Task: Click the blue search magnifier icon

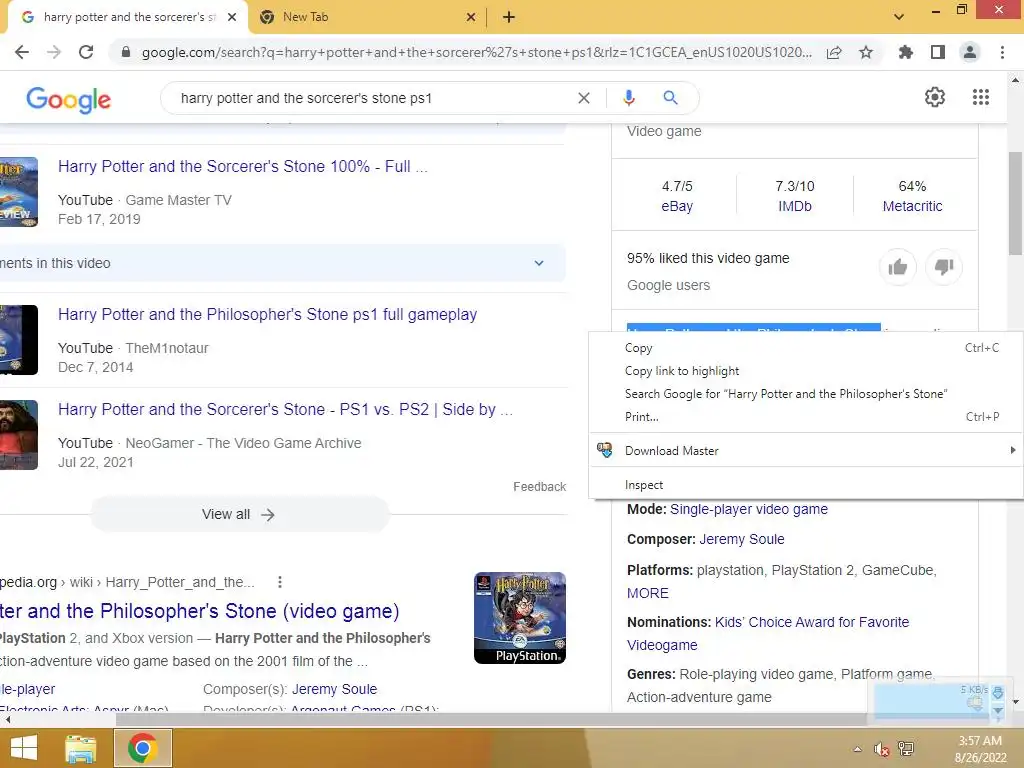Action: click(x=670, y=98)
